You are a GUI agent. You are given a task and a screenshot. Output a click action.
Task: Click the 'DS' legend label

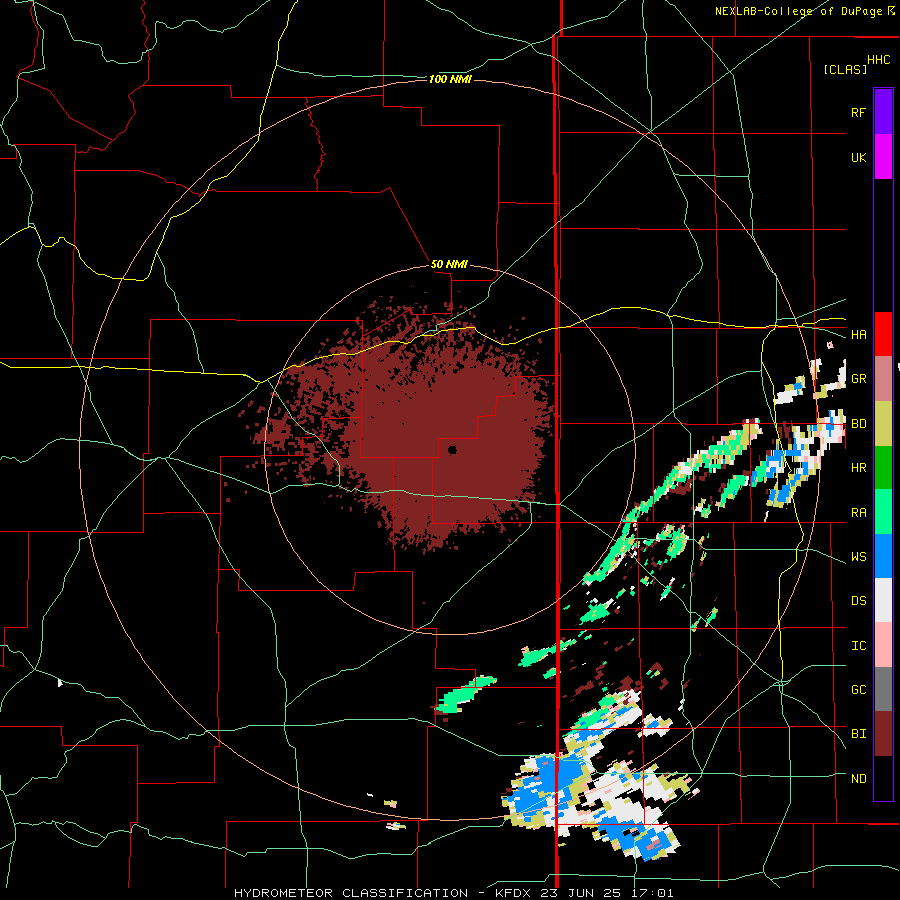(x=858, y=601)
